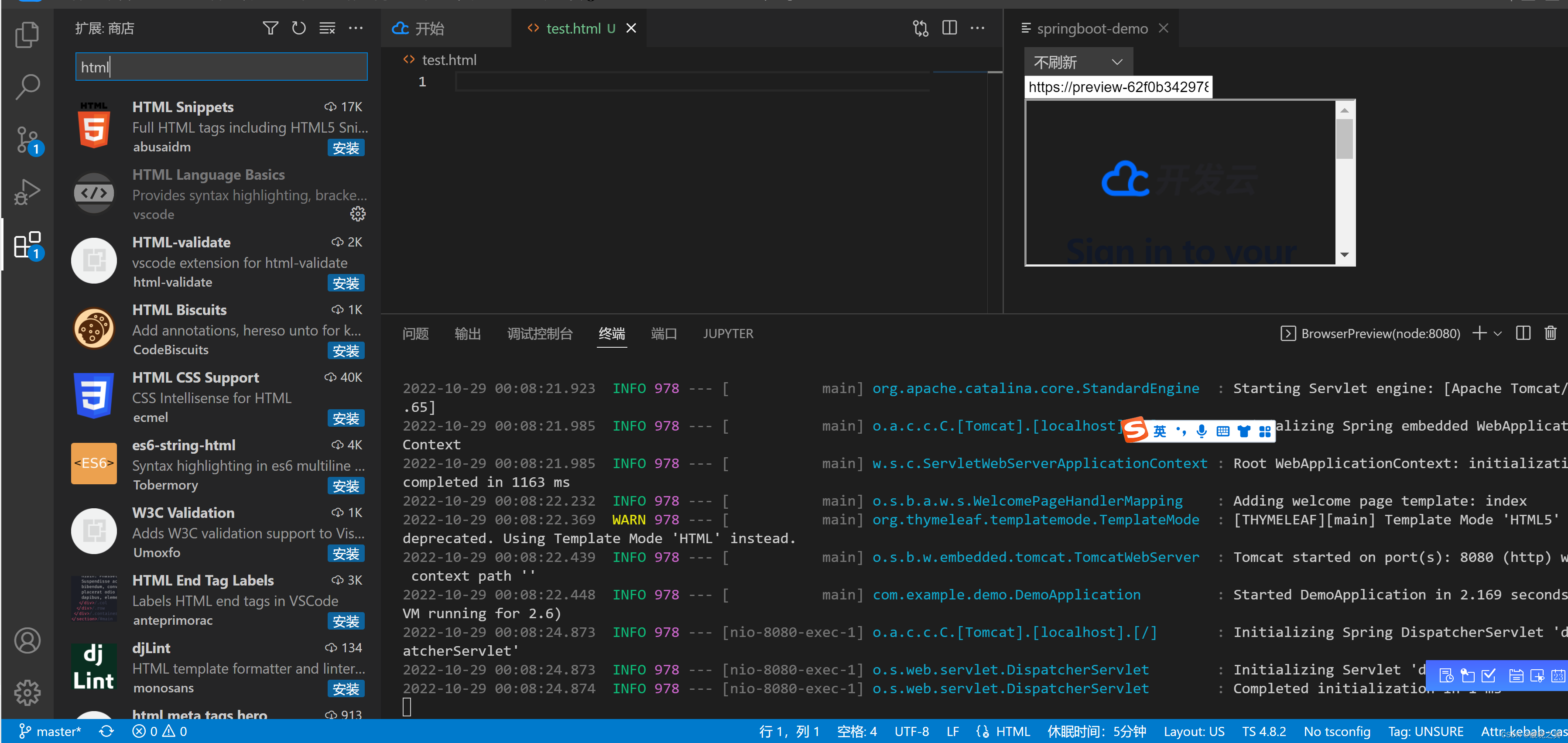Kill the terminal with trash icon

pos(1551,333)
